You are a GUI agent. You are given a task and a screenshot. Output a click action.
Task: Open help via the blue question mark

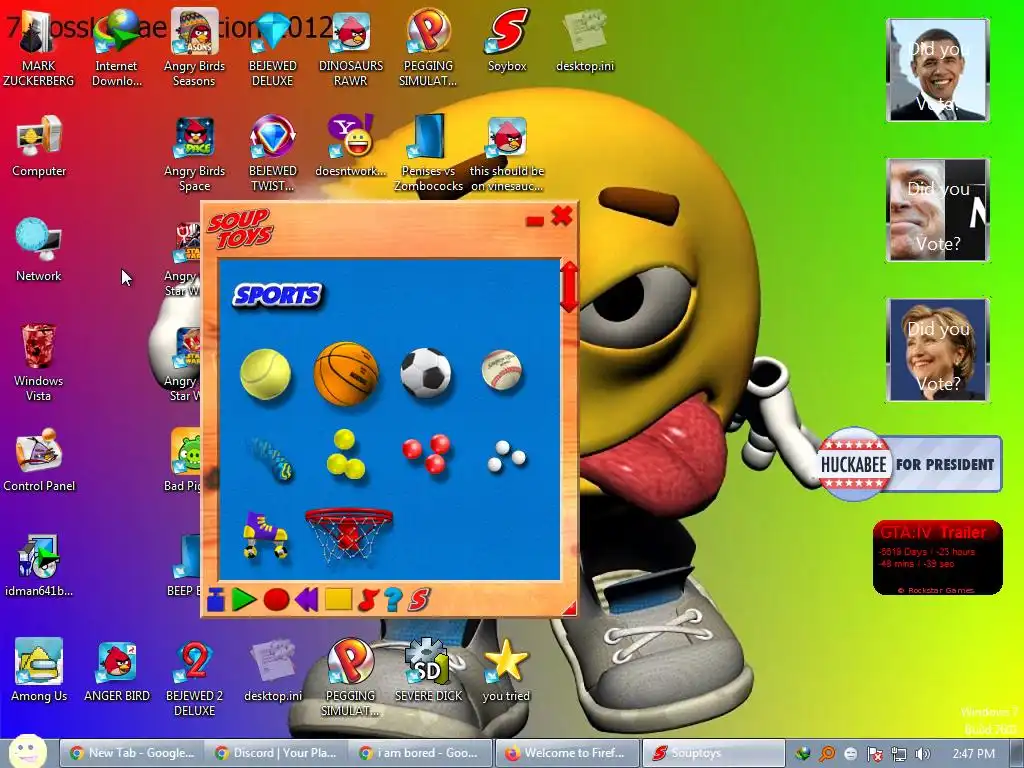click(393, 599)
